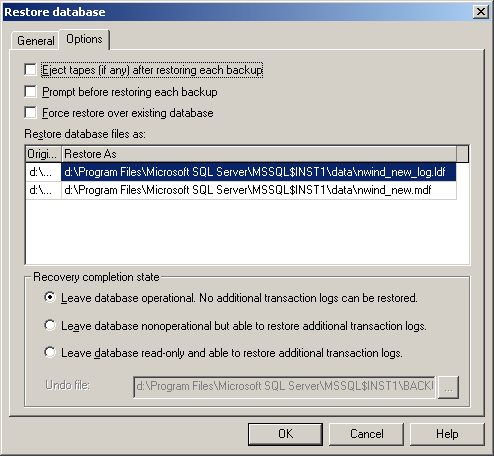This screenshot has width=494, height=456.
Task: Cancel the restore dialog
Action: coord(366,434)
